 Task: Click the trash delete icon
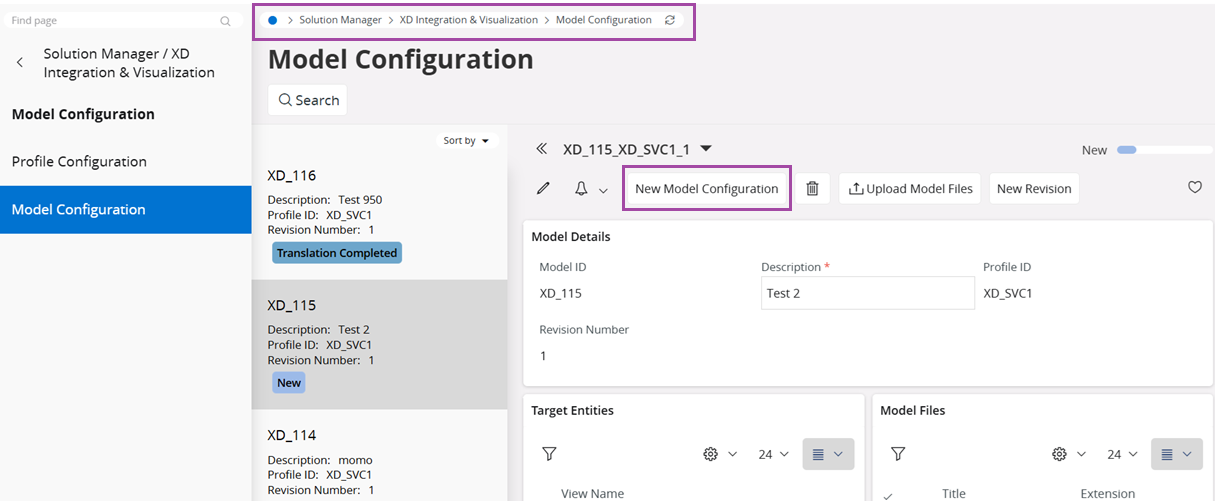point(812,188)
